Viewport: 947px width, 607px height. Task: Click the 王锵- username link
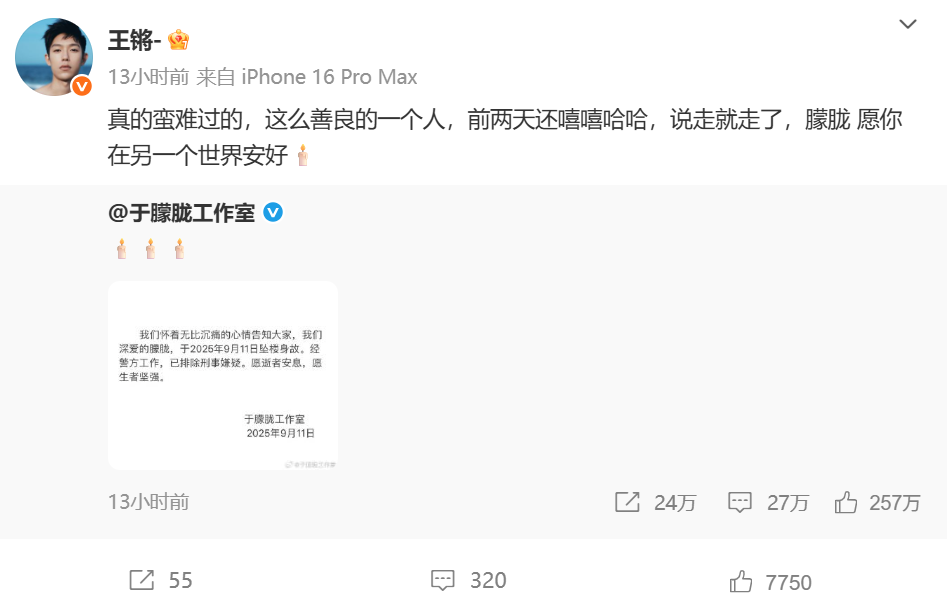134,40
